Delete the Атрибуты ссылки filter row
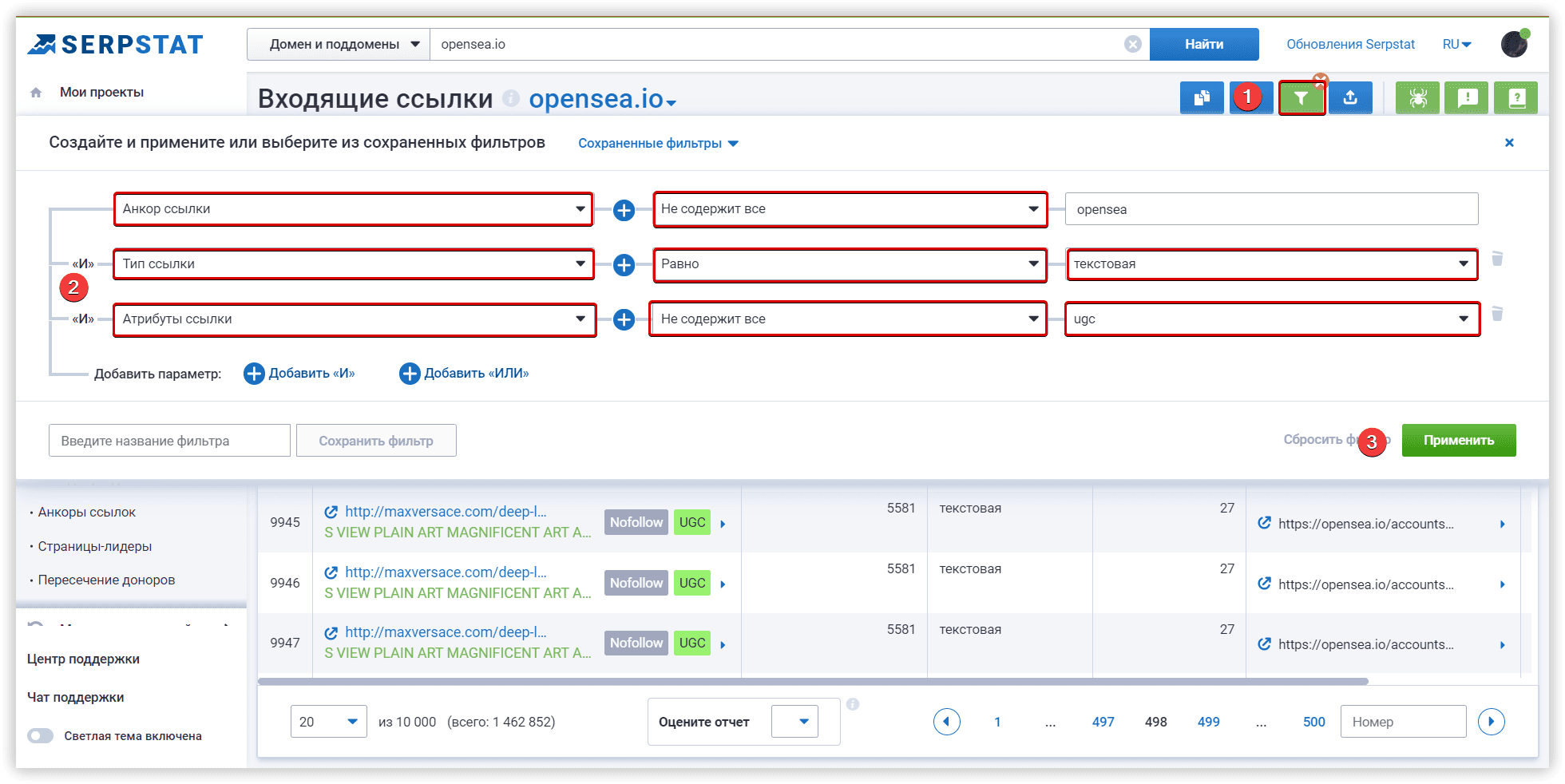Image resolution: width=1565 pixels, height=784 pixels. [x=1498, y=314]
